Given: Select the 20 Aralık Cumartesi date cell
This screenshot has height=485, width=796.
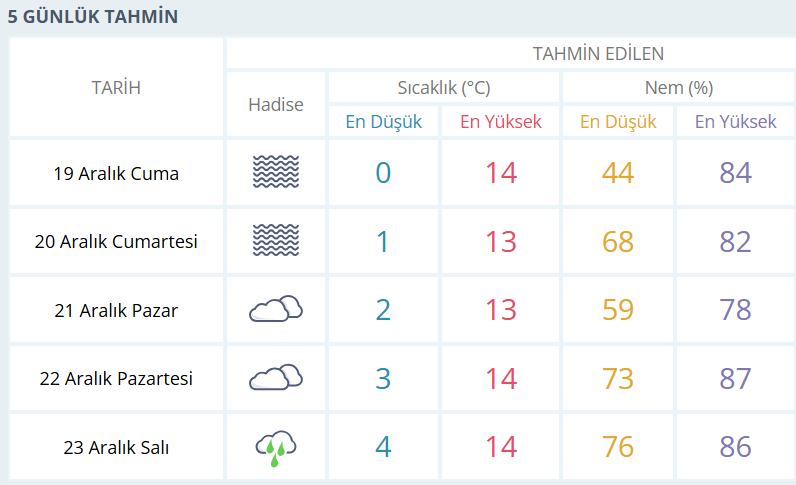Looking at the screenshot, I should tap(116, 241).
